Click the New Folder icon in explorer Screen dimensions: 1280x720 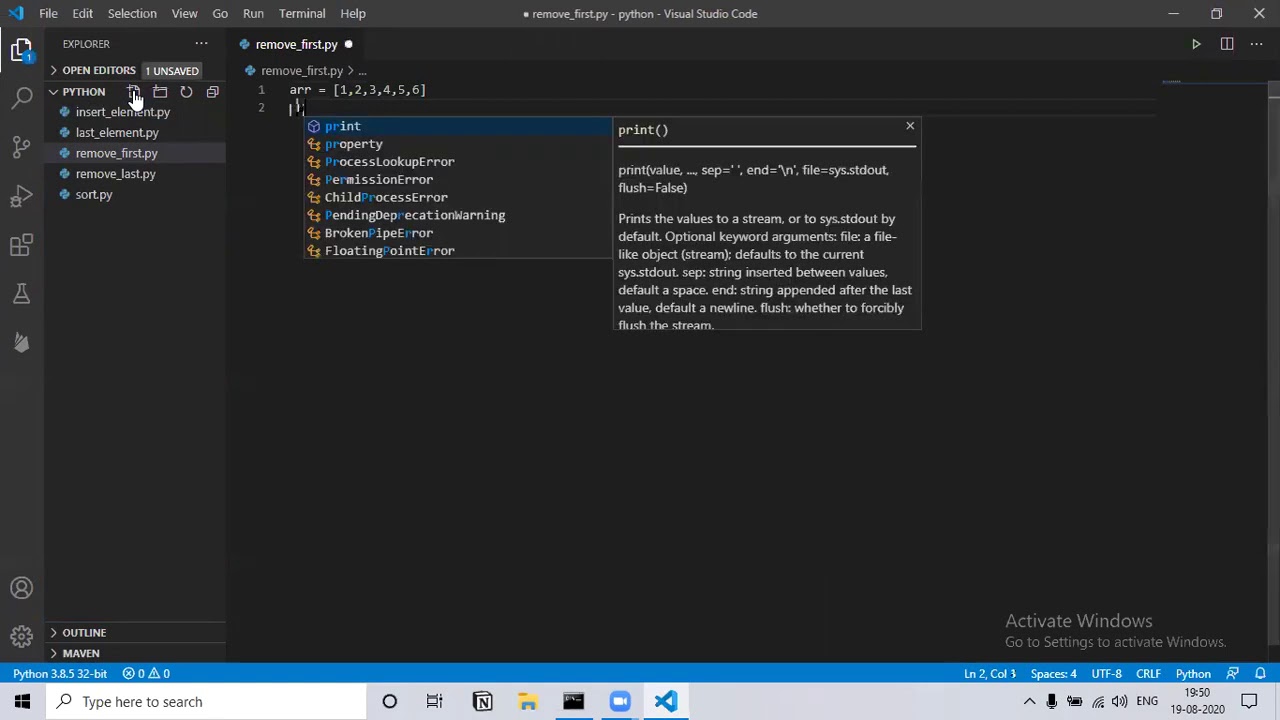[160, 92]
